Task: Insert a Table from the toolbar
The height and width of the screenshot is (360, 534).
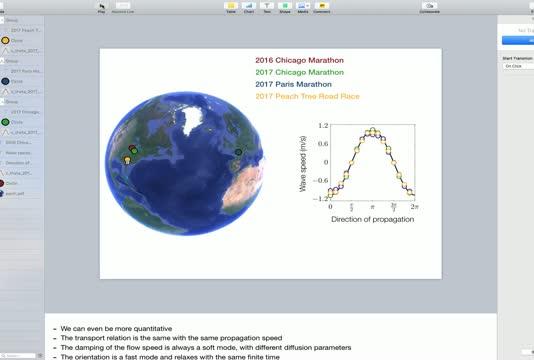Action: (x=231, y=7)
